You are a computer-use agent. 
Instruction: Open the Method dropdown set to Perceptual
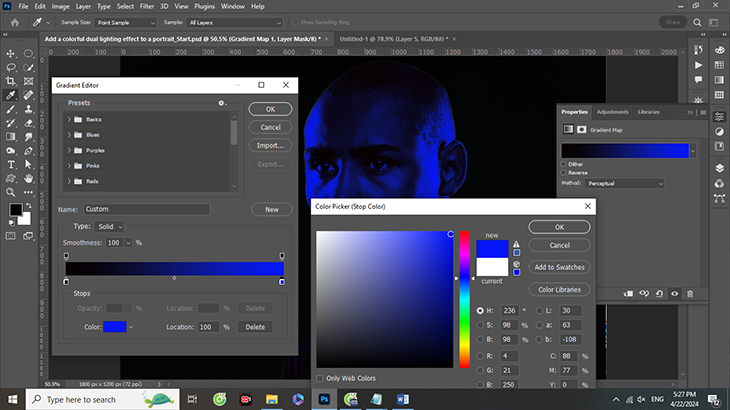(x=624, y=183)
